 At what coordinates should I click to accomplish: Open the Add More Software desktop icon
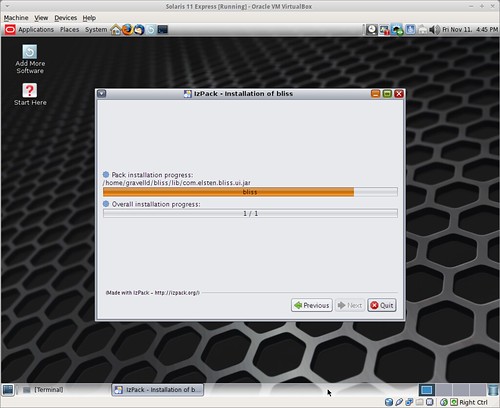point(30,59)
